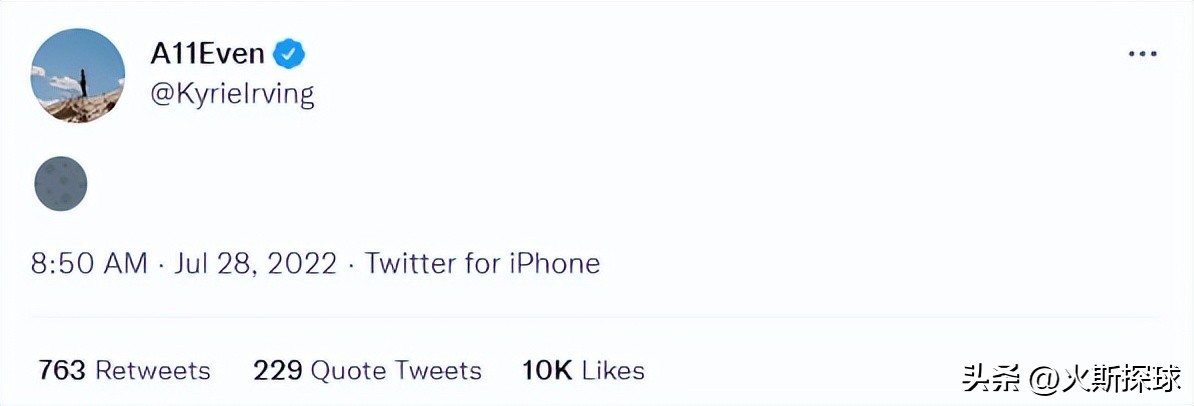Click the Jul 28, 2022 date
Viewport: 1194px width, 406px height.
(x=254, y=264)
